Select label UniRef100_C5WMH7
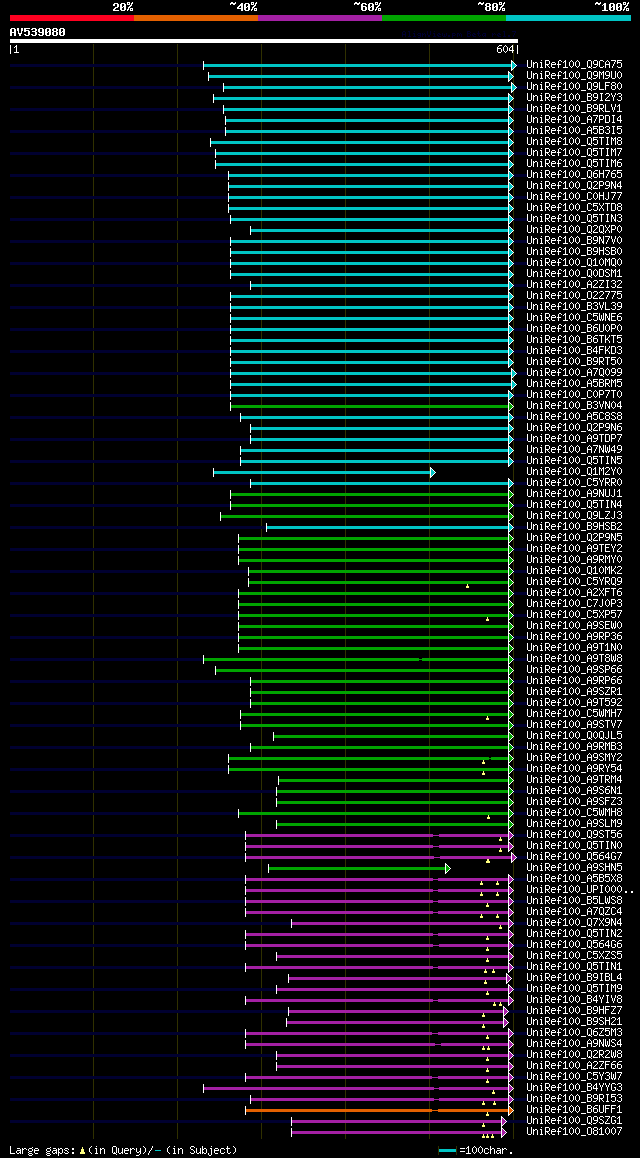This screenshot has width=640, height=1158. pos(574,714)
